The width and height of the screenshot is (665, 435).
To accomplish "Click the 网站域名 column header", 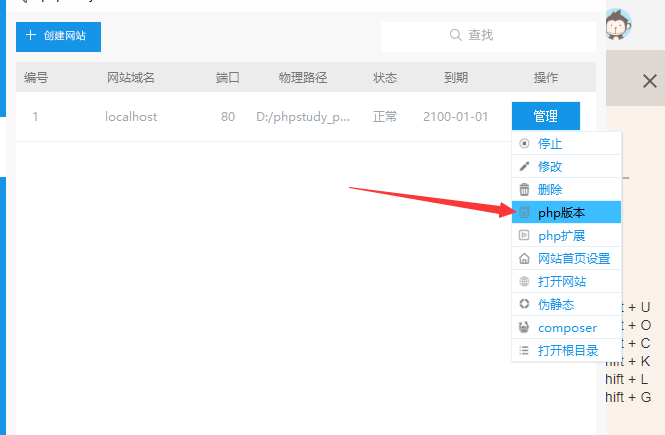I will tap(131, 78).
